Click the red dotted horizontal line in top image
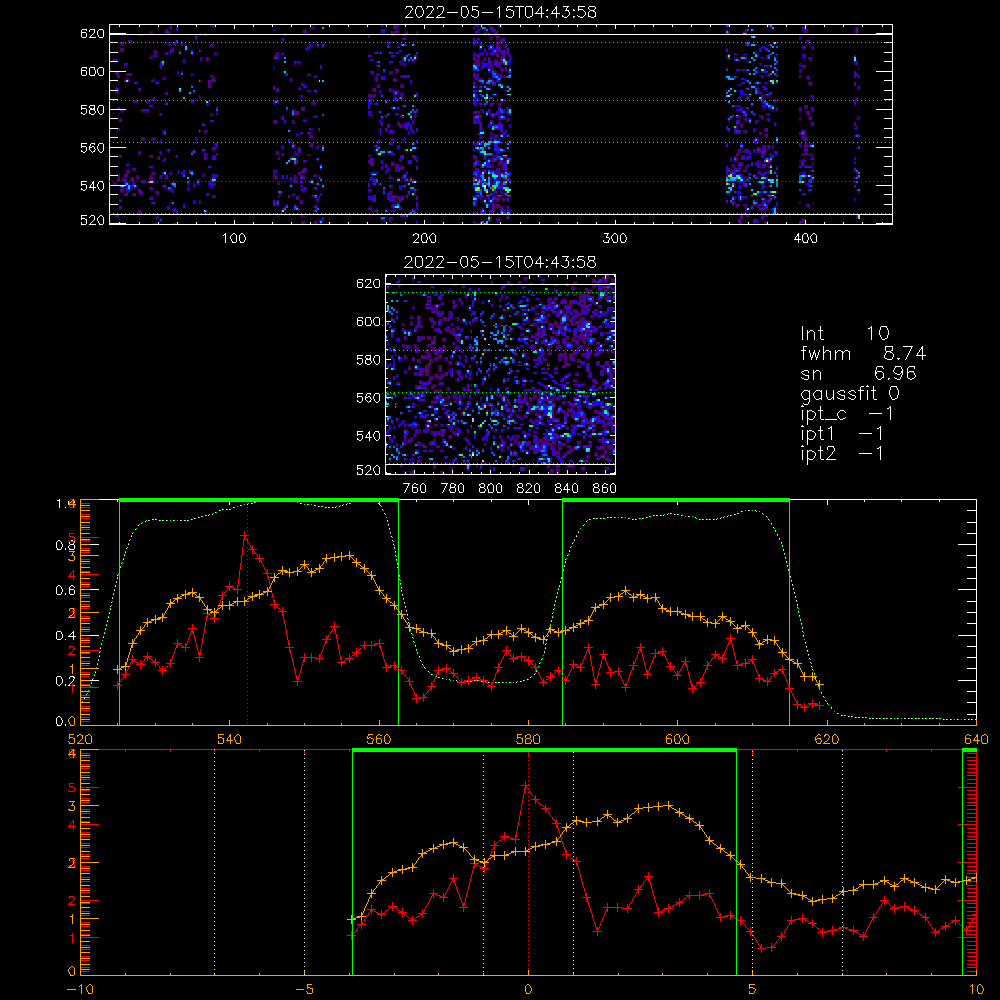 point(501,182)
